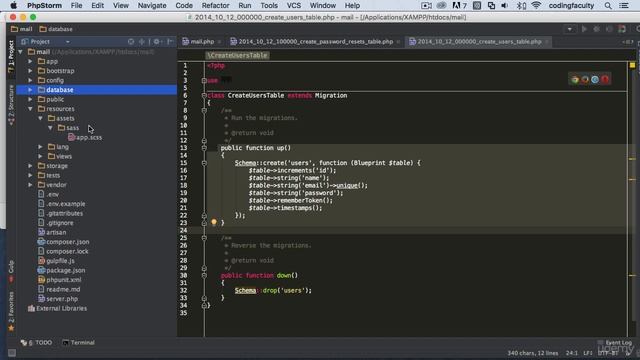Click the Schema::drop('users') code line
640x360 pixels.
pyautogui.click(x=273, y=291)
